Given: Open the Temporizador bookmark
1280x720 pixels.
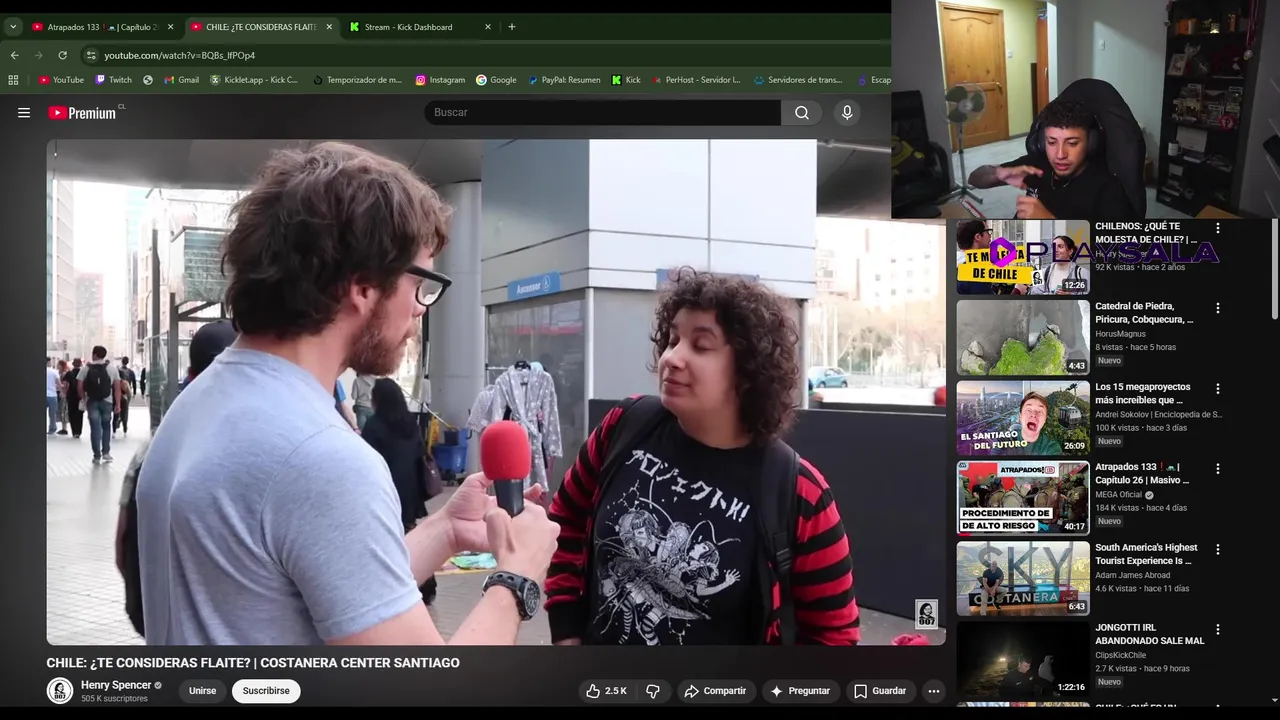Looking at the screenshot, I should [357, 80].
